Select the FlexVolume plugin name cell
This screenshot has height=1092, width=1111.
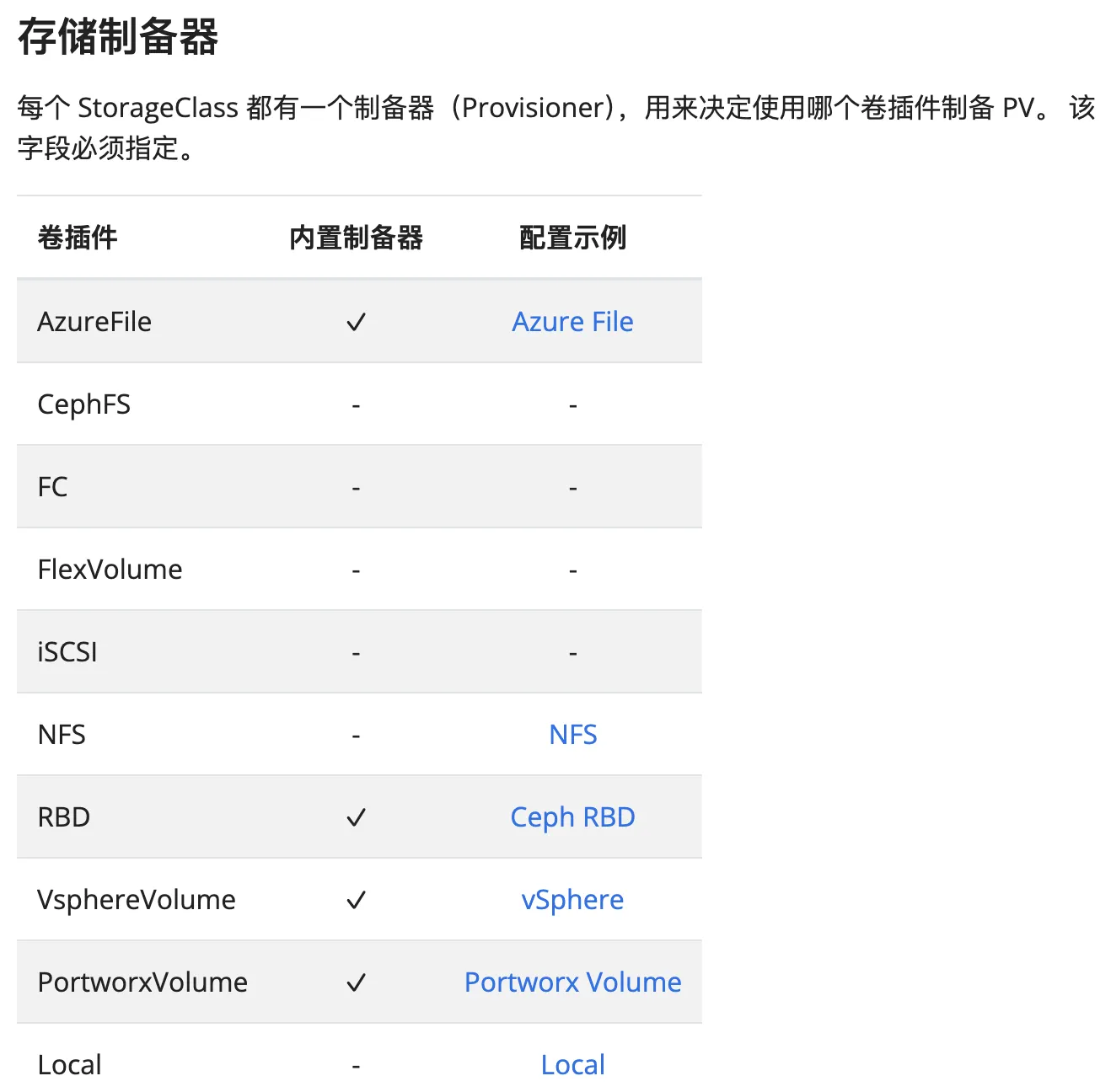point(110,570)
